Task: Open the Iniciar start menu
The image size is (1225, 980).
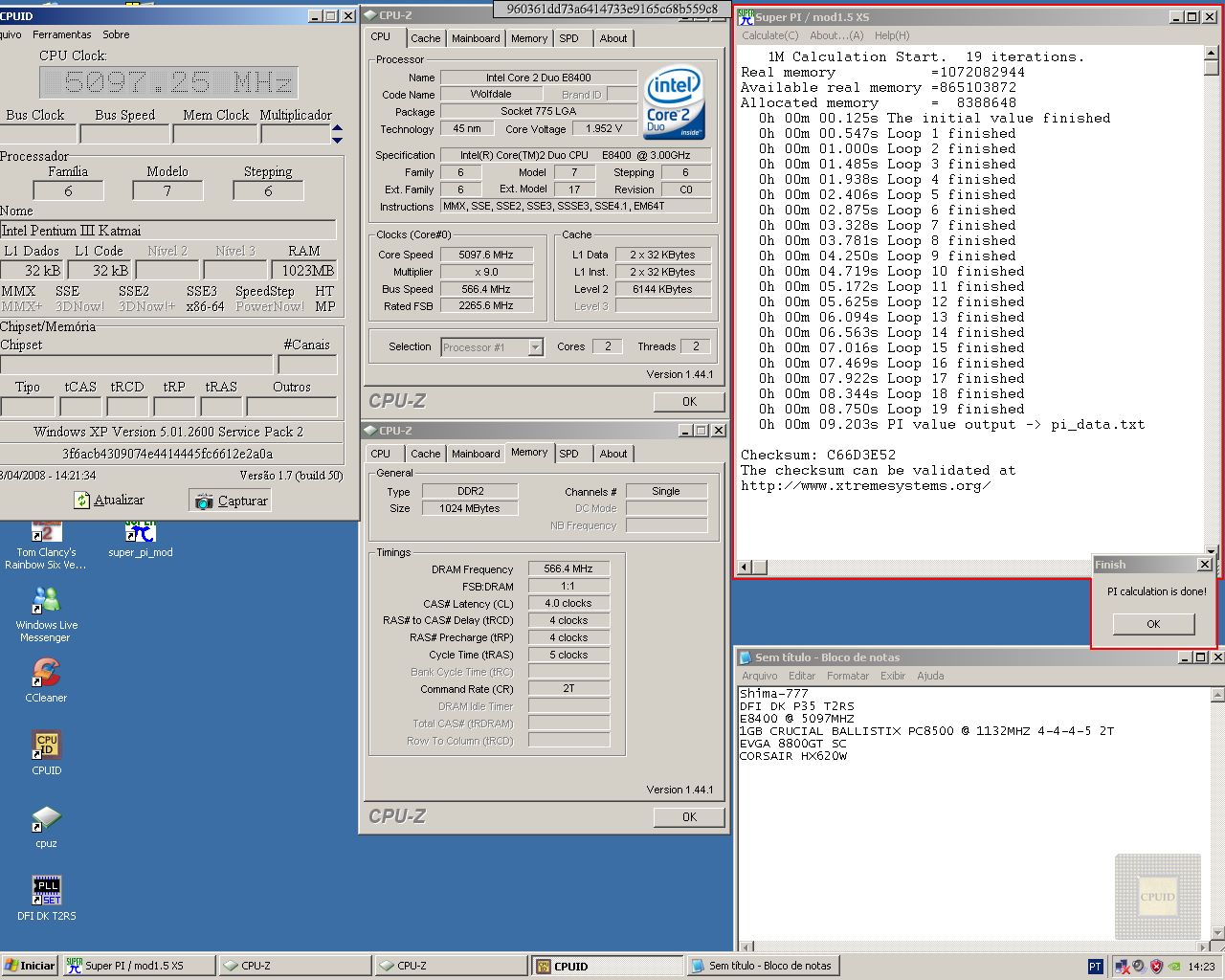Action: [30, 966]
